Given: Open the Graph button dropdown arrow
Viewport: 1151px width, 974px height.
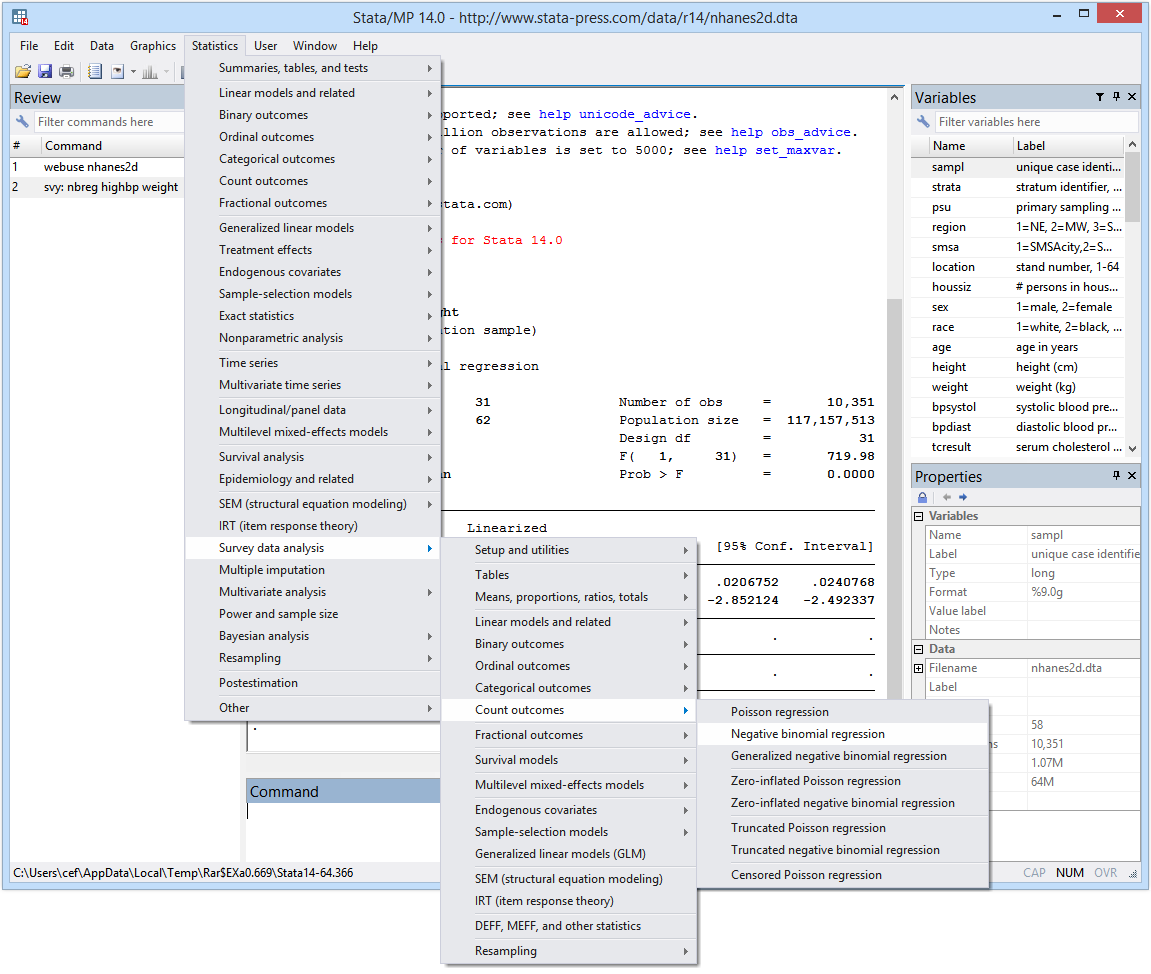Looking at the screenshot, I should [x=165, y=71].
